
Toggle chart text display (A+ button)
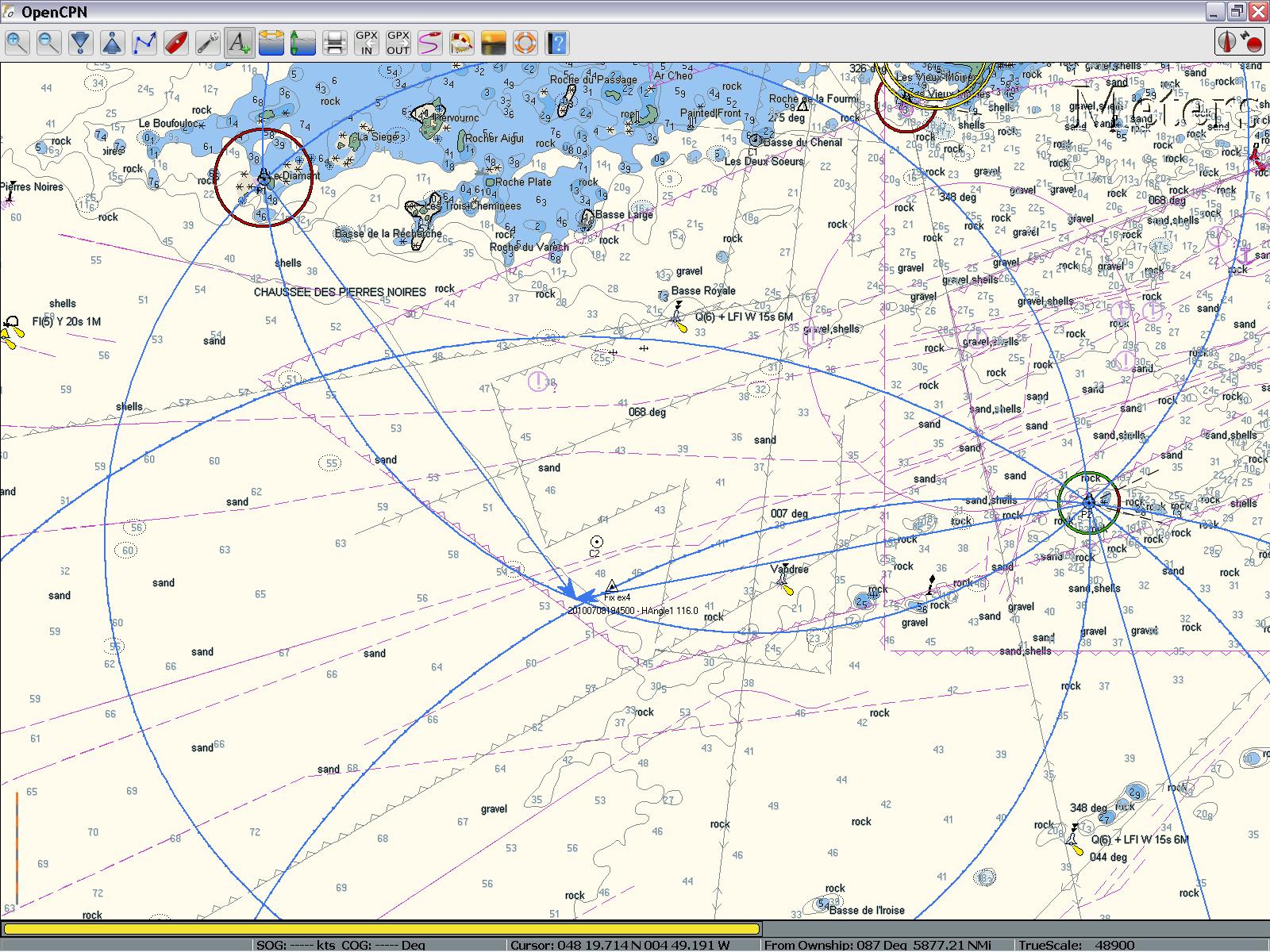point(239,43)
